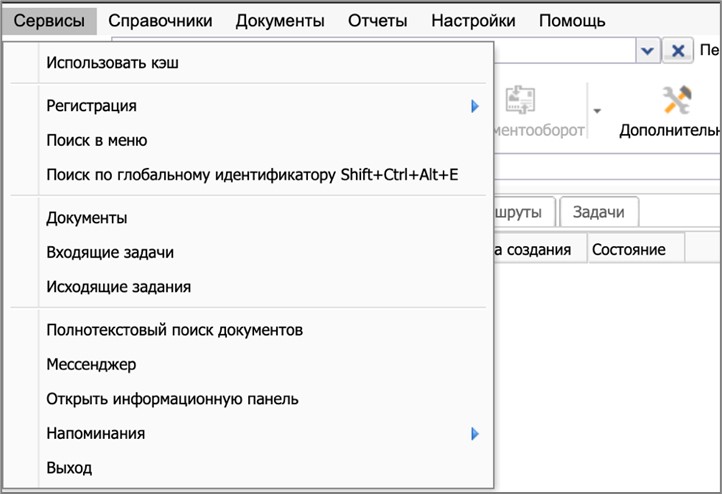The height and width of the screenshot is (494, 722).
Task: Expand the small toolbar dropdown arrow
Action: point(598,110)
